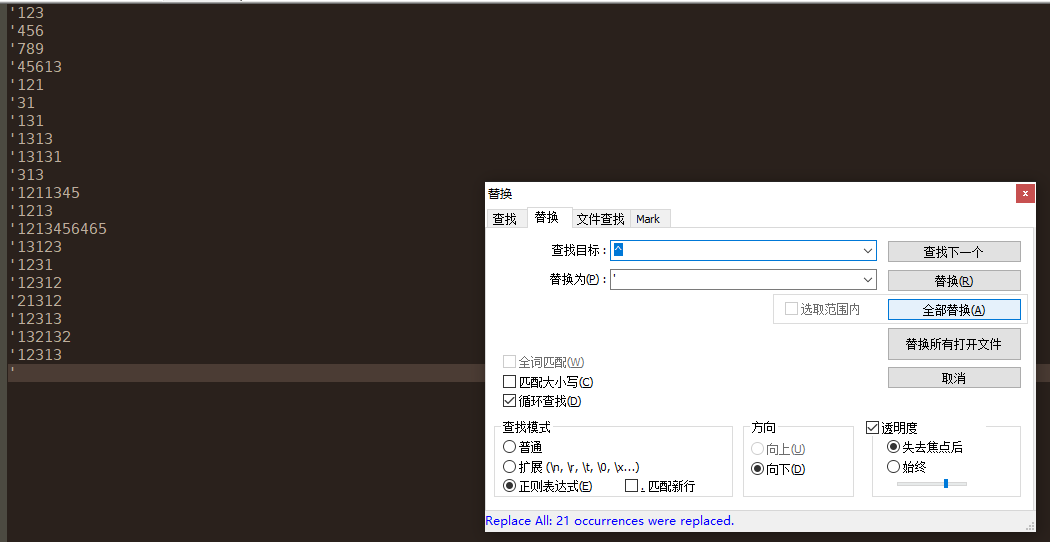1050x542 pixels.
Task: Select the 普通 search mode
Action: 510,447
